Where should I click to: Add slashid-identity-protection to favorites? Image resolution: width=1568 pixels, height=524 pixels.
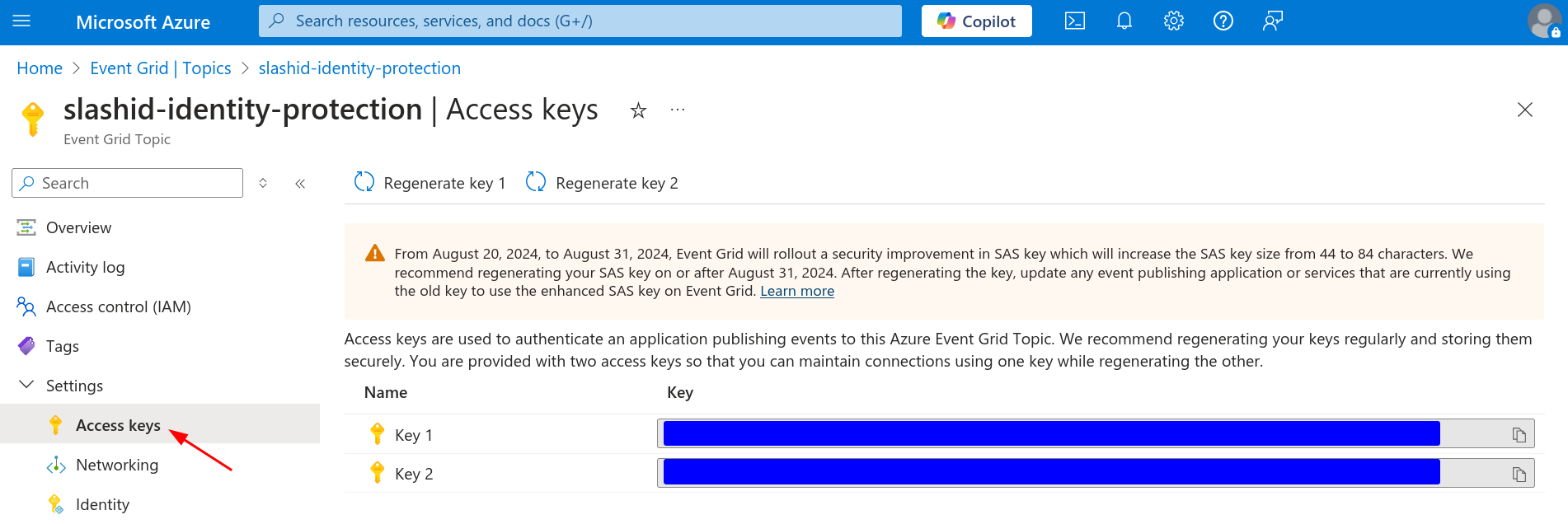tap(638, 110)
